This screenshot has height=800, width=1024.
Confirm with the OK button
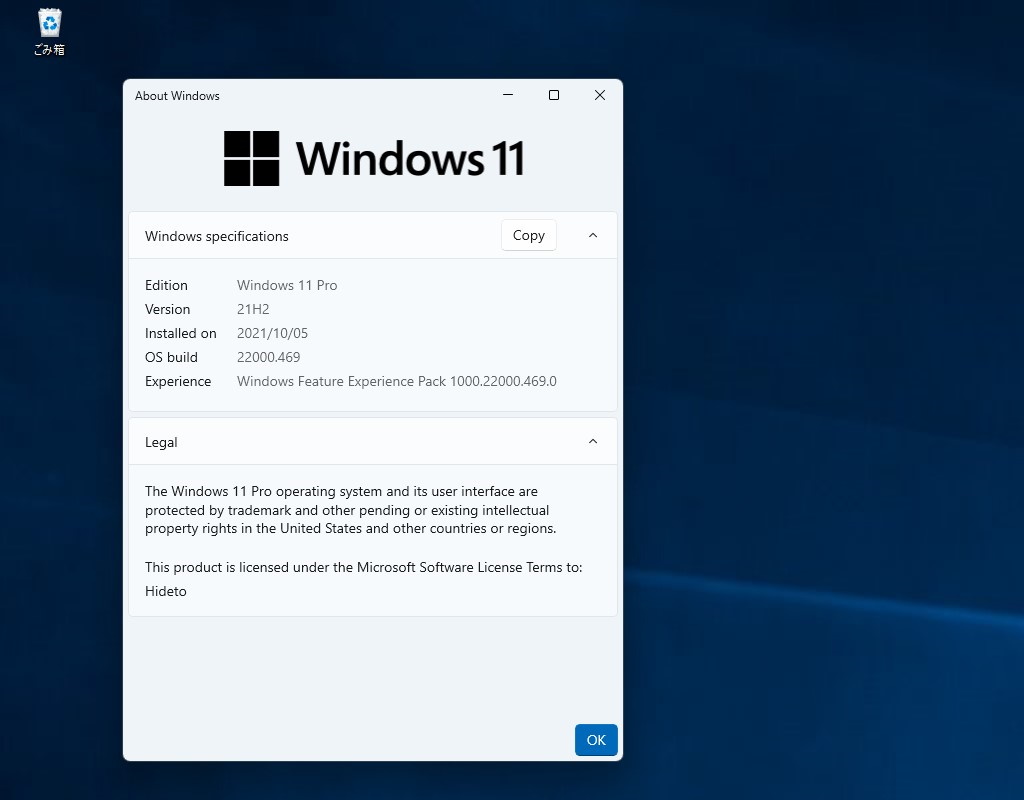[596, 740]
